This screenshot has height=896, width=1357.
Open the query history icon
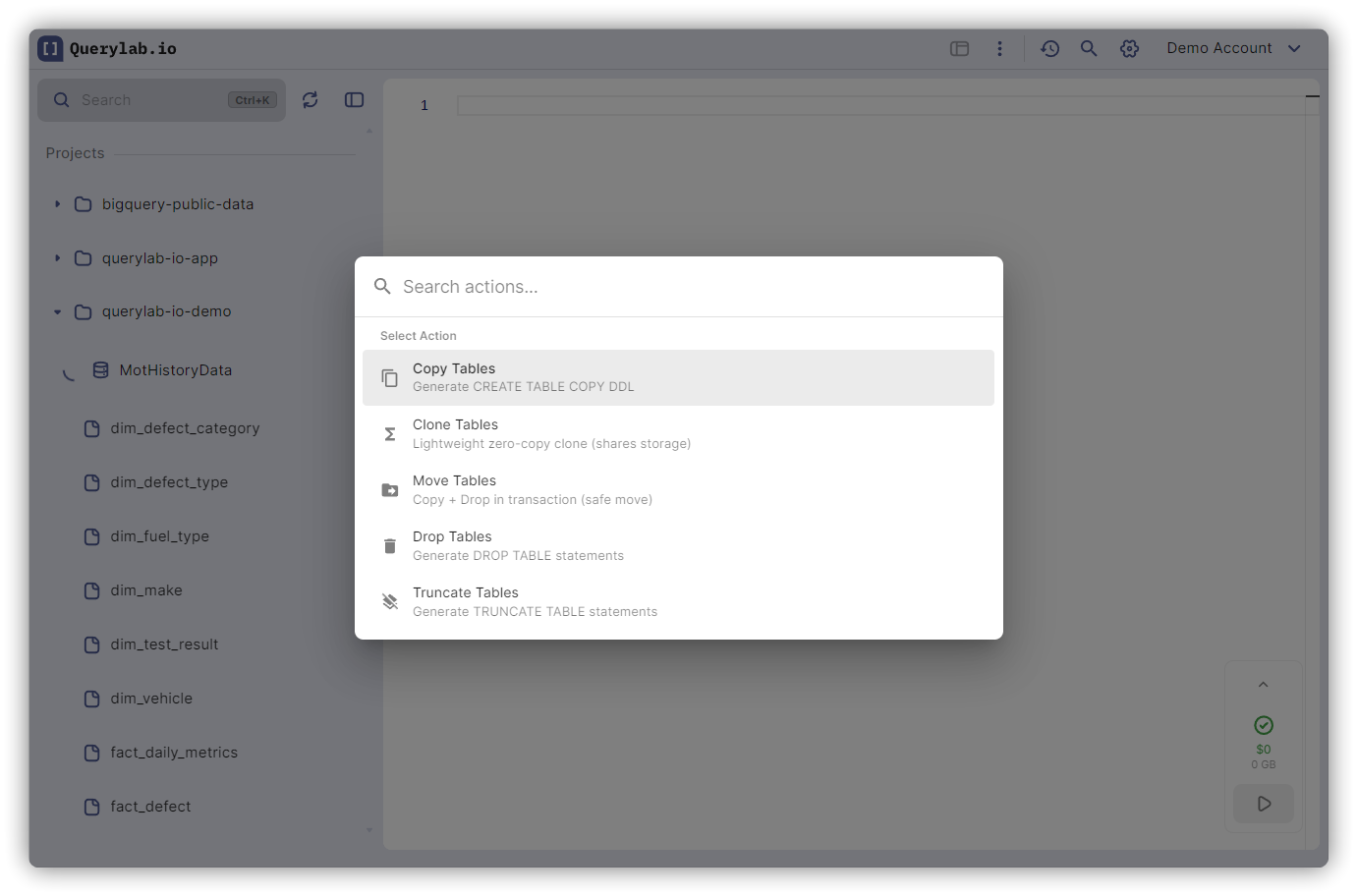pos(1049,48)
